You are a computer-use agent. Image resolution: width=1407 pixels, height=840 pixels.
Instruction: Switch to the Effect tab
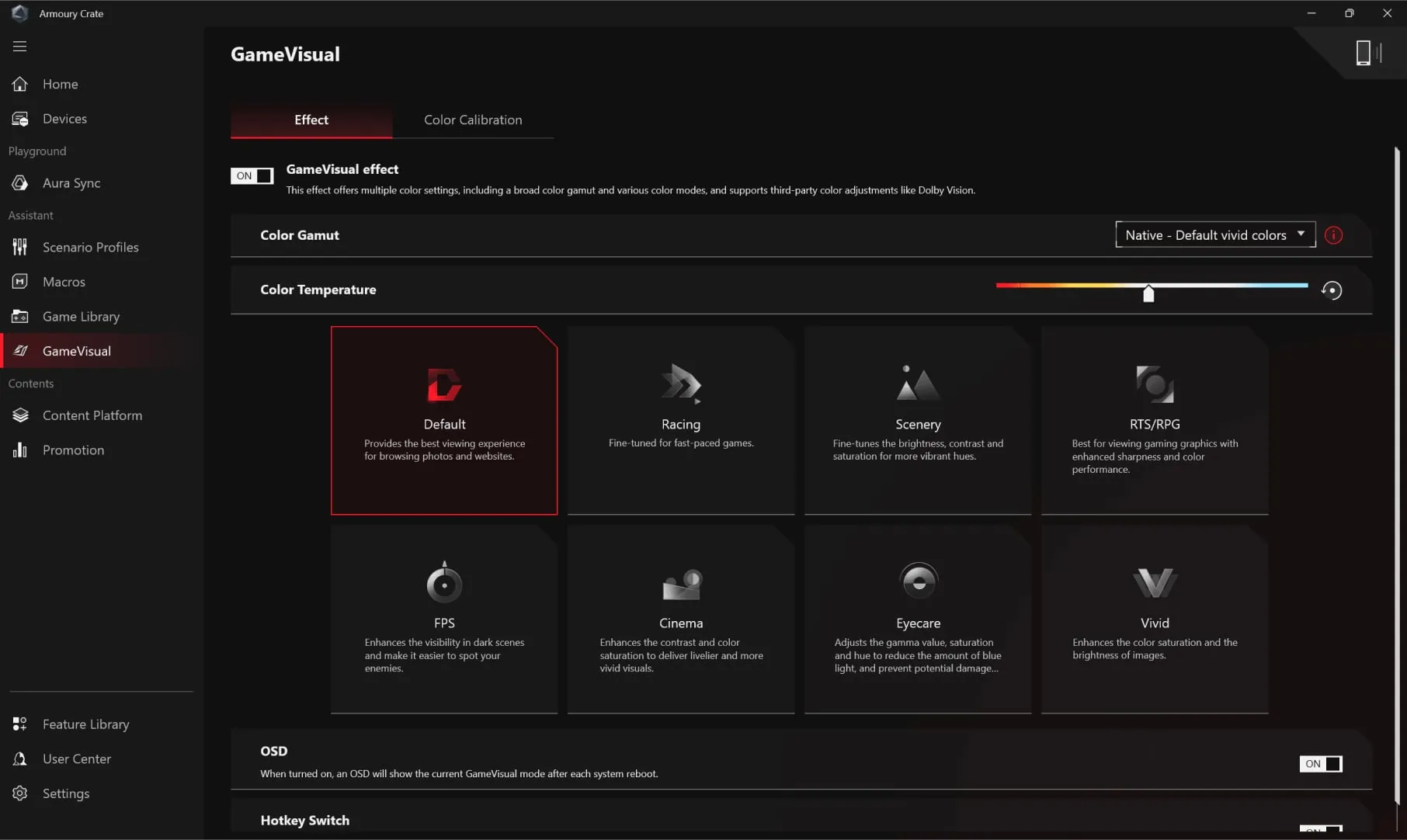(x=311, y=120)
